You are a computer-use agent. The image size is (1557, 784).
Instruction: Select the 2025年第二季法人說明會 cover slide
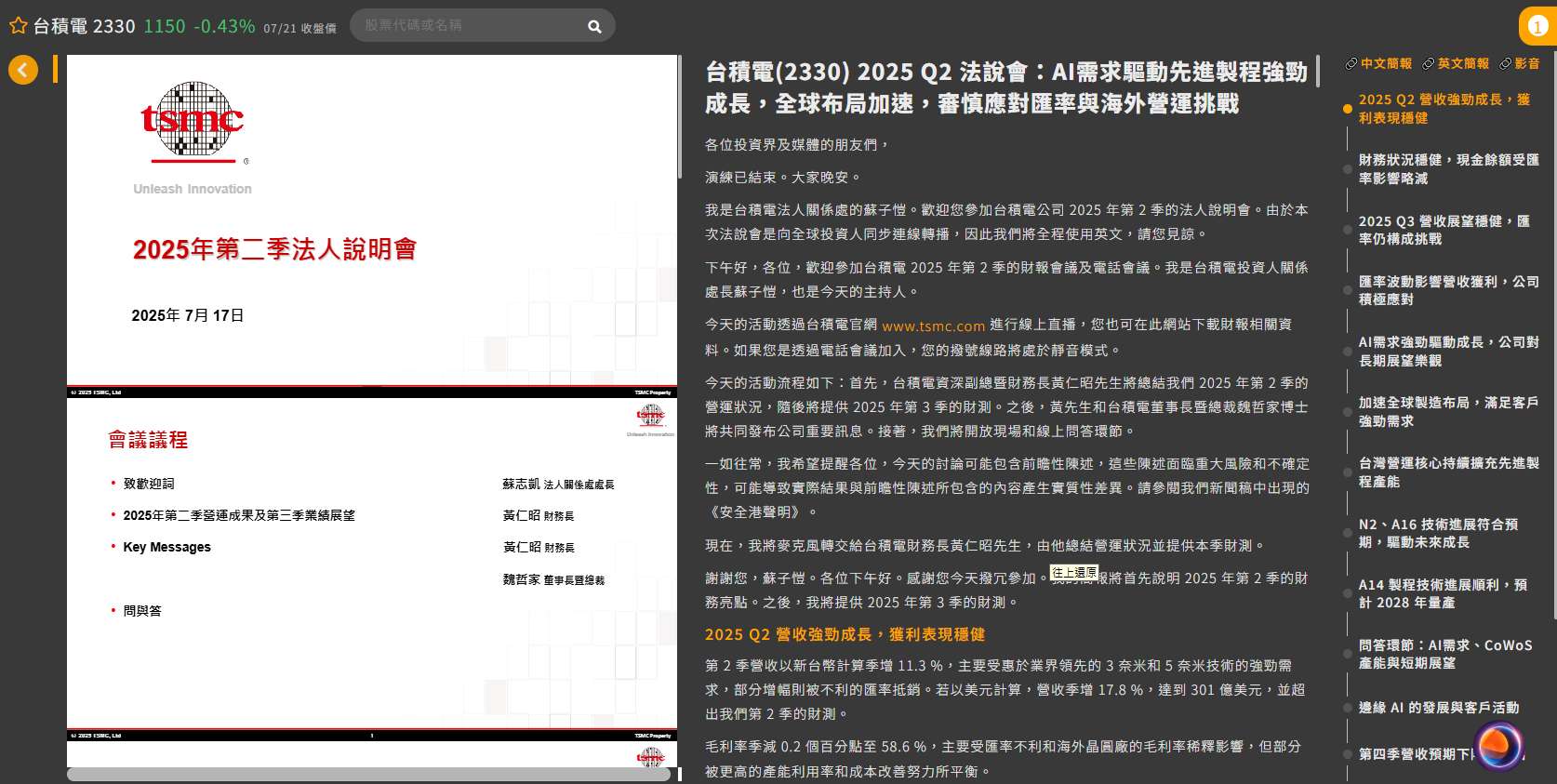pyautogui.click(x=372, y=226)
